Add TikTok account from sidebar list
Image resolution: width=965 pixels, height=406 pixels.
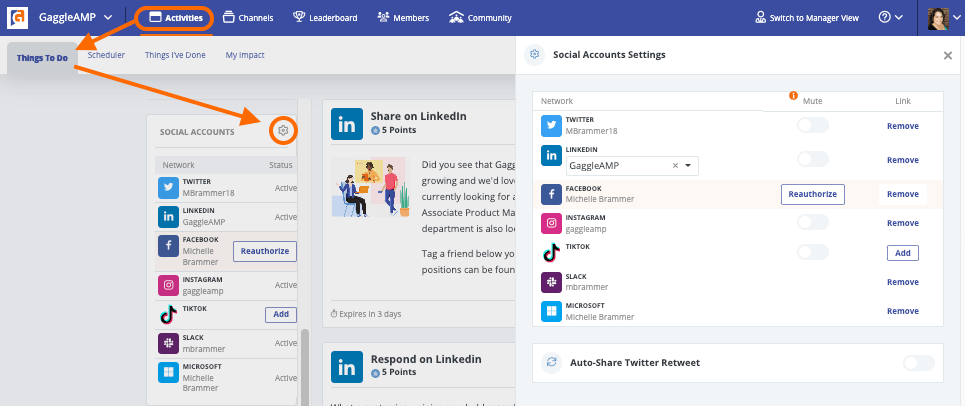[x=281, y=314]
